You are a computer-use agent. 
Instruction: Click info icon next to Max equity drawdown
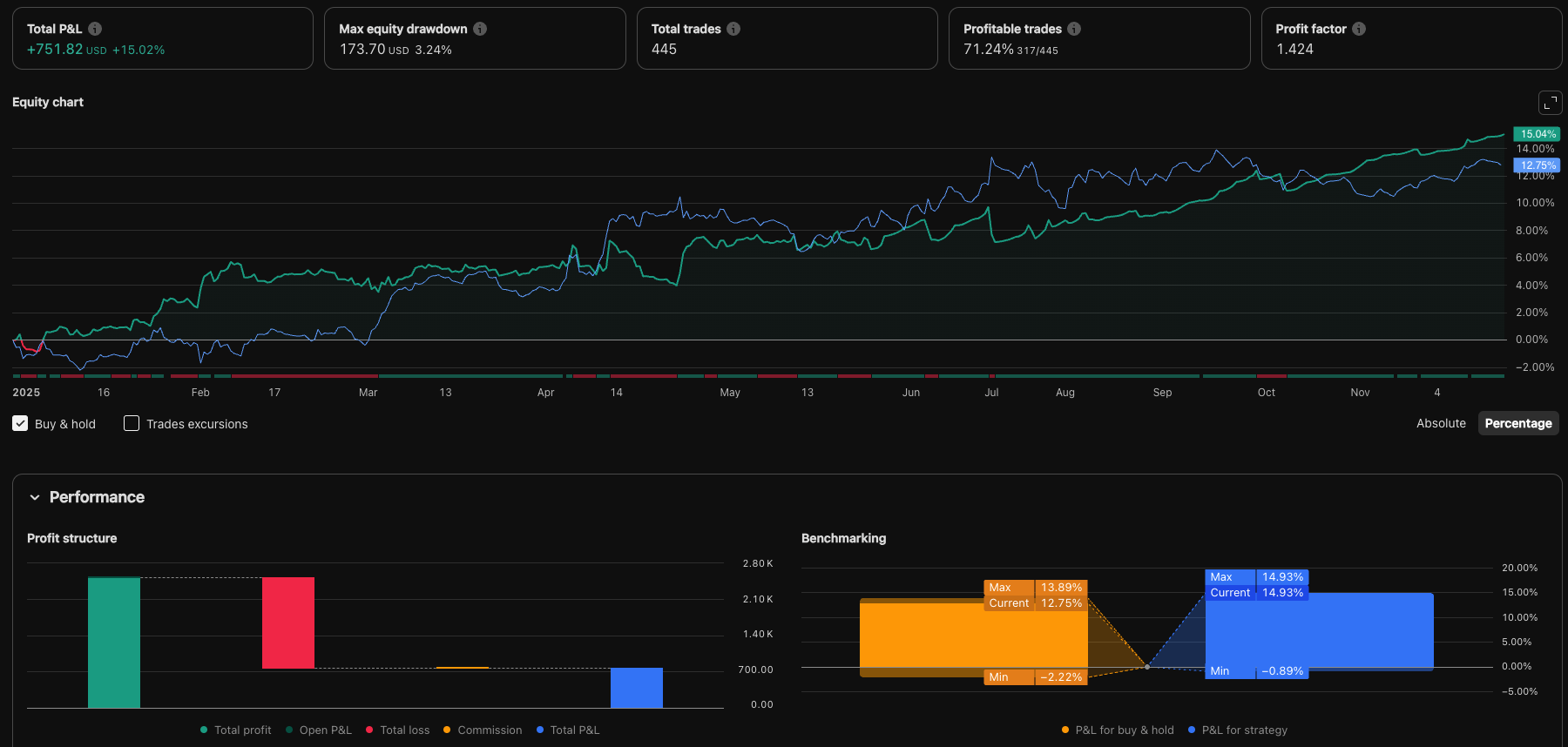pyautogui.click(x=480, y=29)
